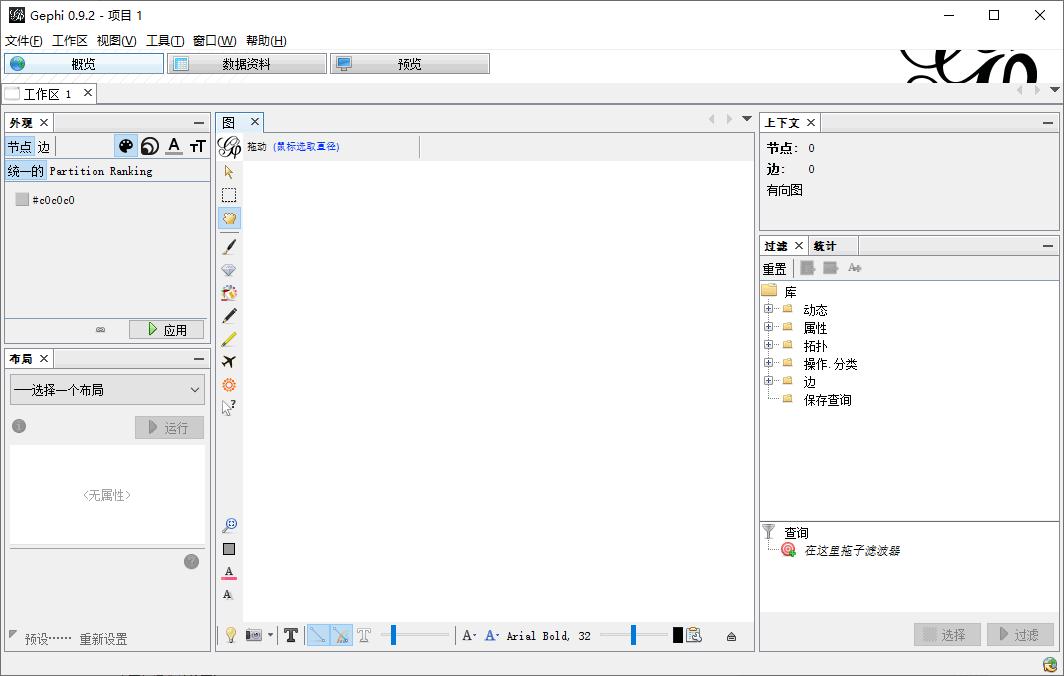Click the Arial Bold, 32 font link
1064x676 pixels.
[x=548, y=636]
